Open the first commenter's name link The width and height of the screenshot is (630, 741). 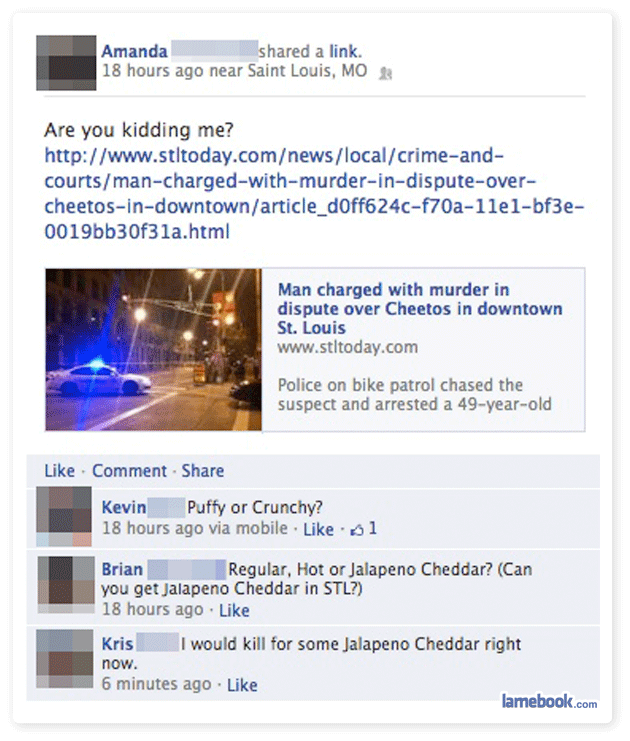[x=124, y=507]
